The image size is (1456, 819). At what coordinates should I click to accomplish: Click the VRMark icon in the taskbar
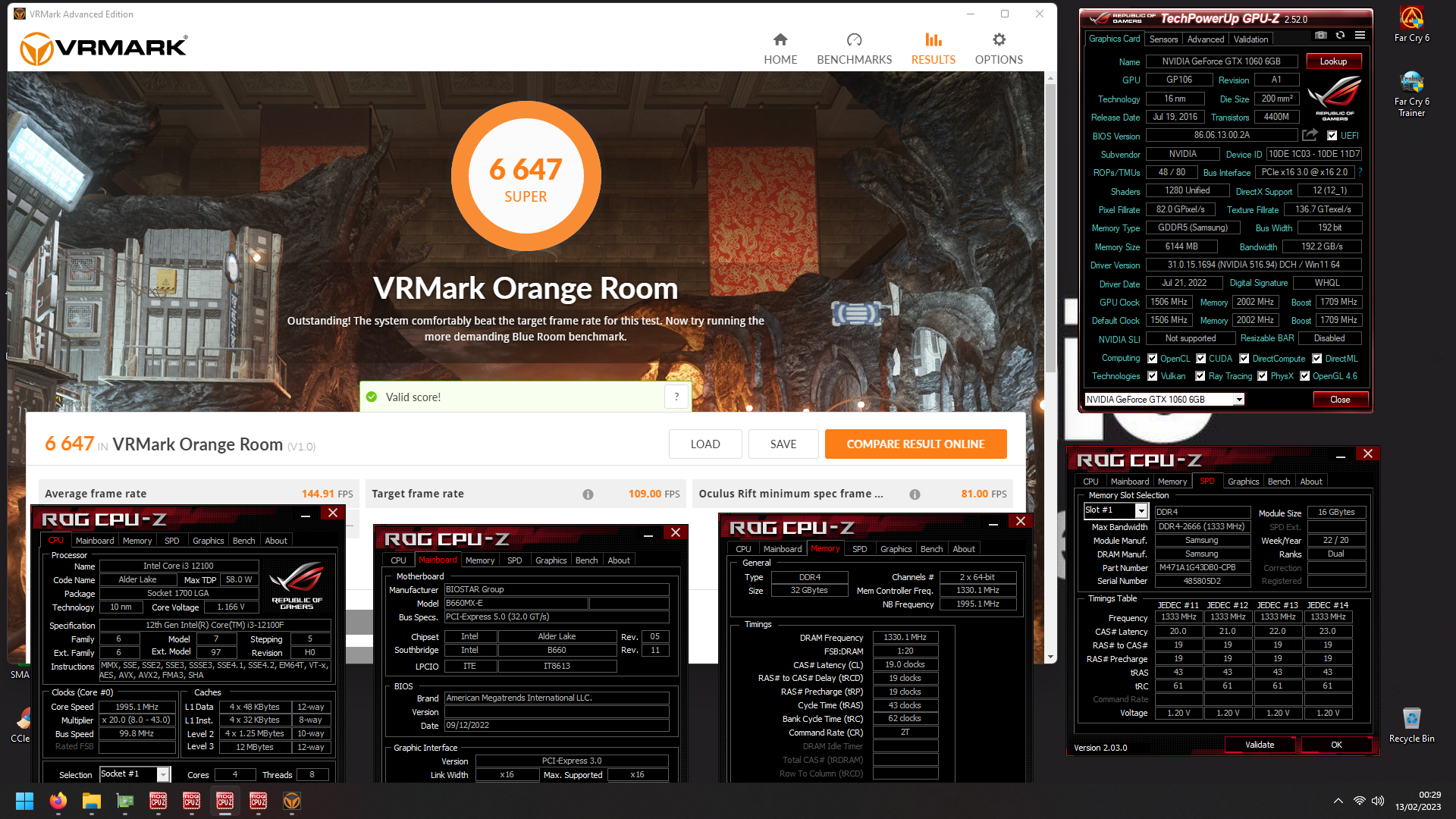[x=292, y=801]
